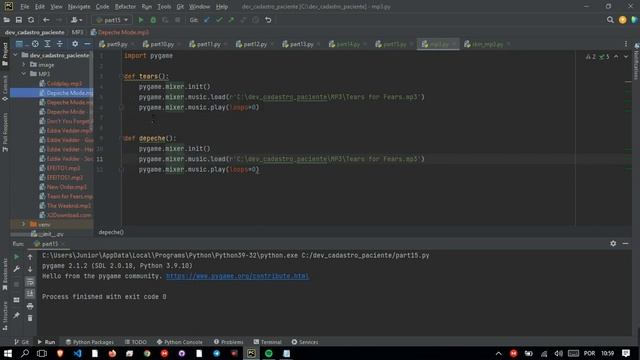
Task: Hide the Project tool window
Action: tap(87, 44)
